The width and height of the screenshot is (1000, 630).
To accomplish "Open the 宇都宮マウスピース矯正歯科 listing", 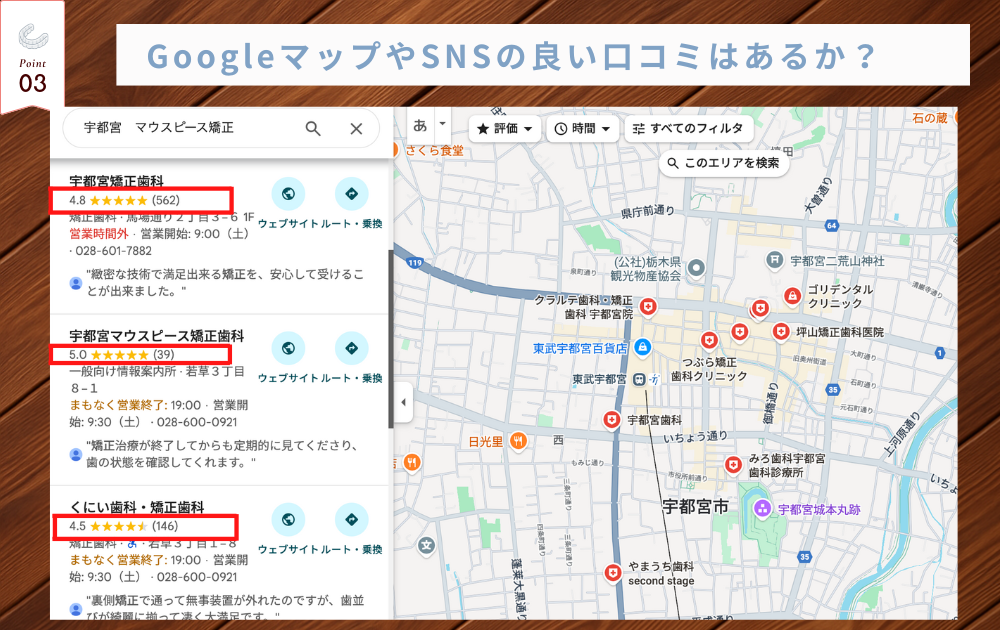I will coord(157,335).
